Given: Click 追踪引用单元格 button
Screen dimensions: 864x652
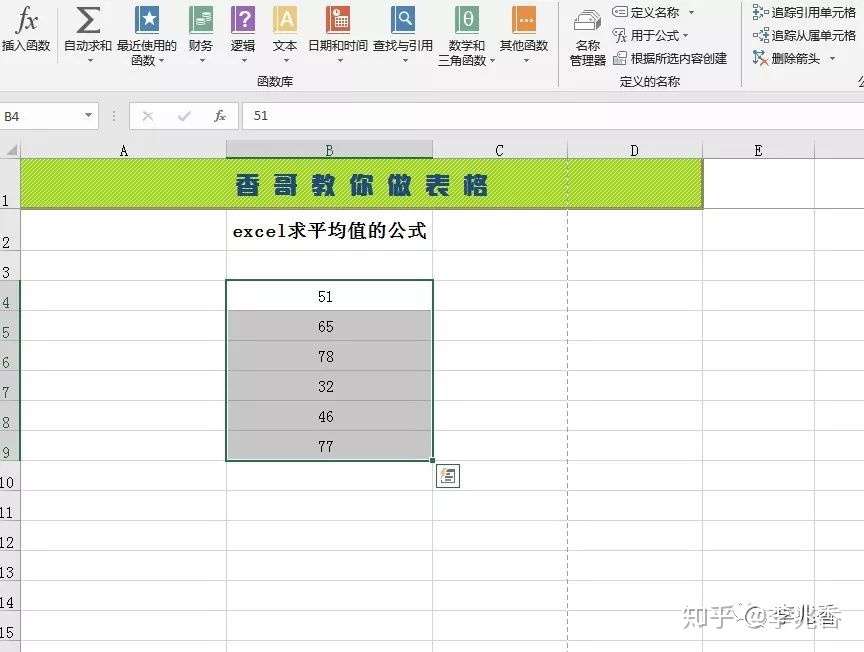Looking at the screenshot, I should (x=804, y=12).
